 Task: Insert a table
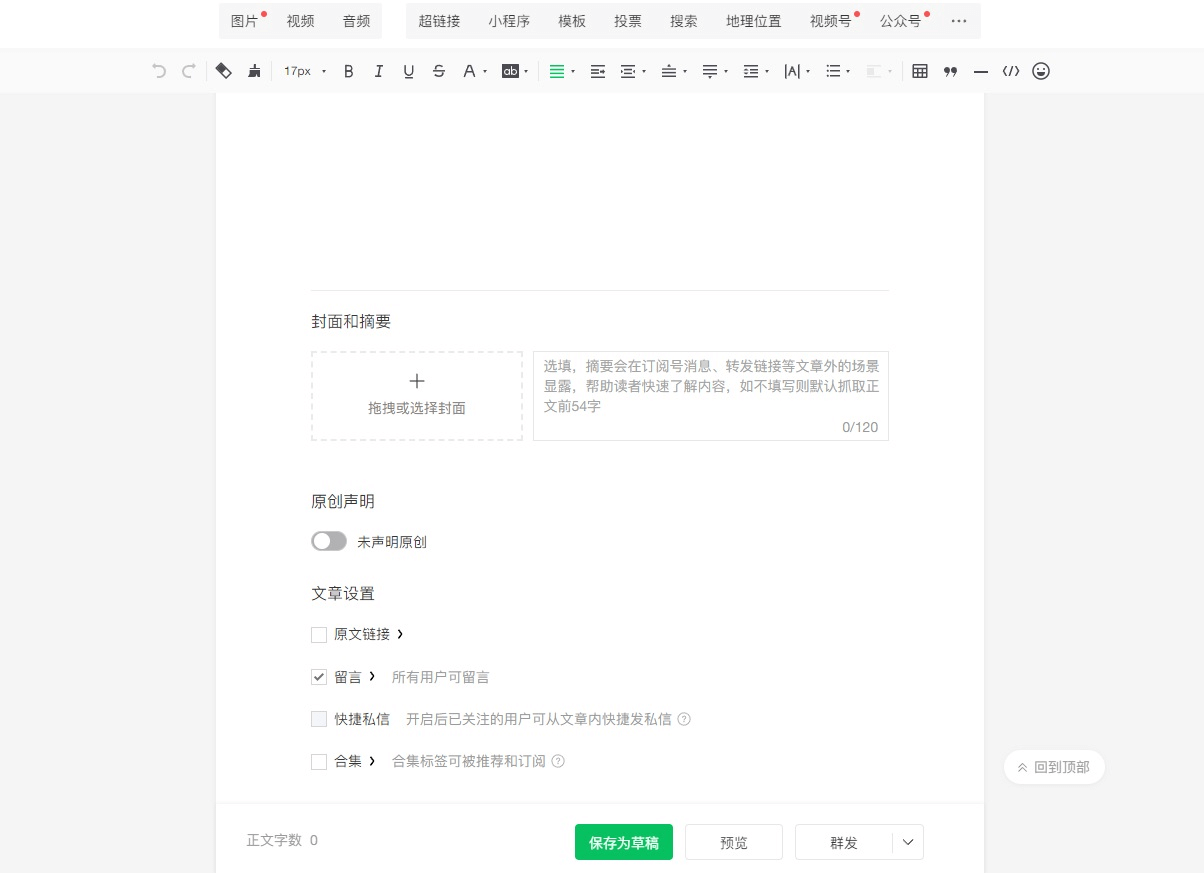coord(920,71)
